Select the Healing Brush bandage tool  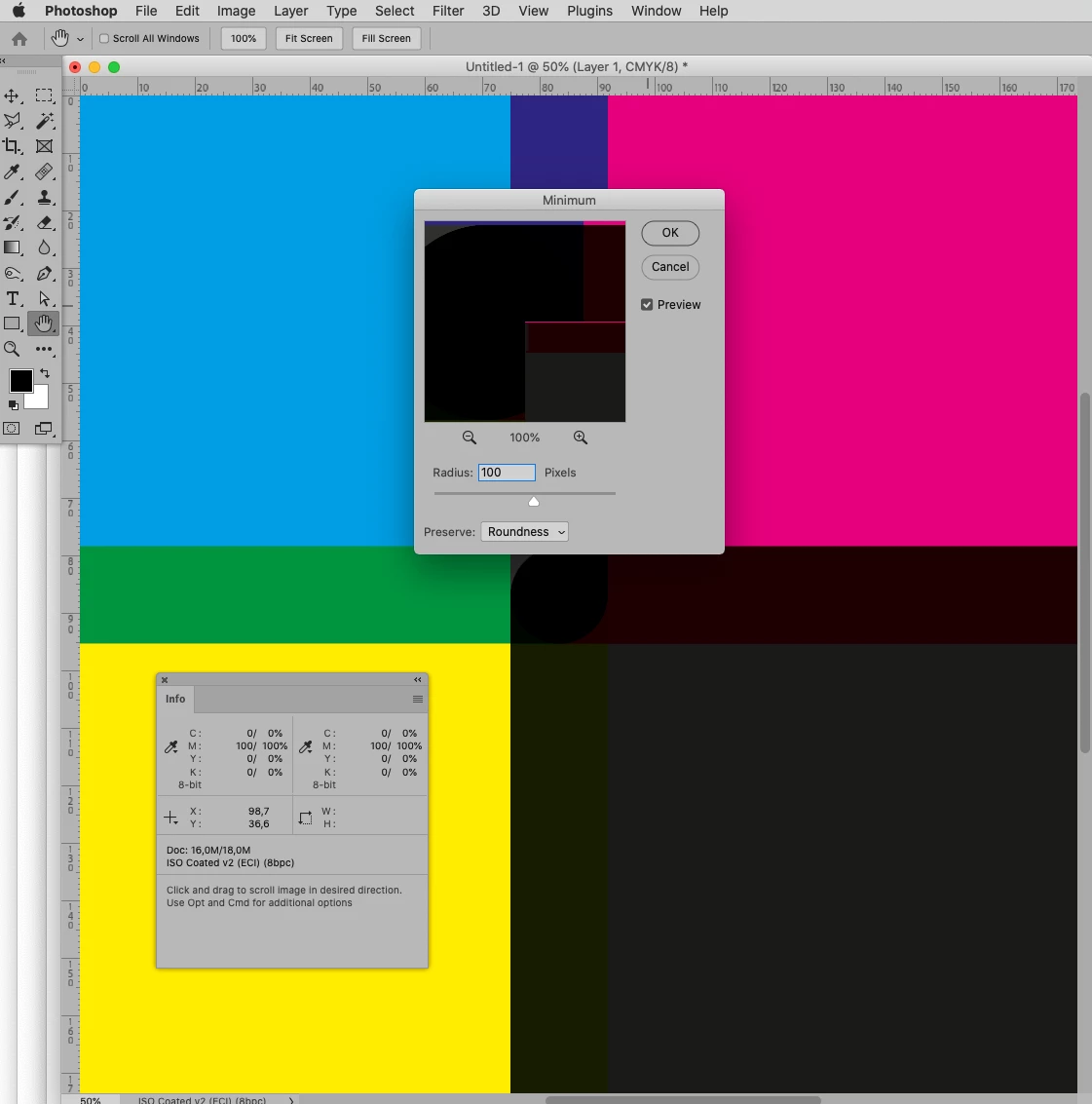pyautogui.click(x=45, y=171)
